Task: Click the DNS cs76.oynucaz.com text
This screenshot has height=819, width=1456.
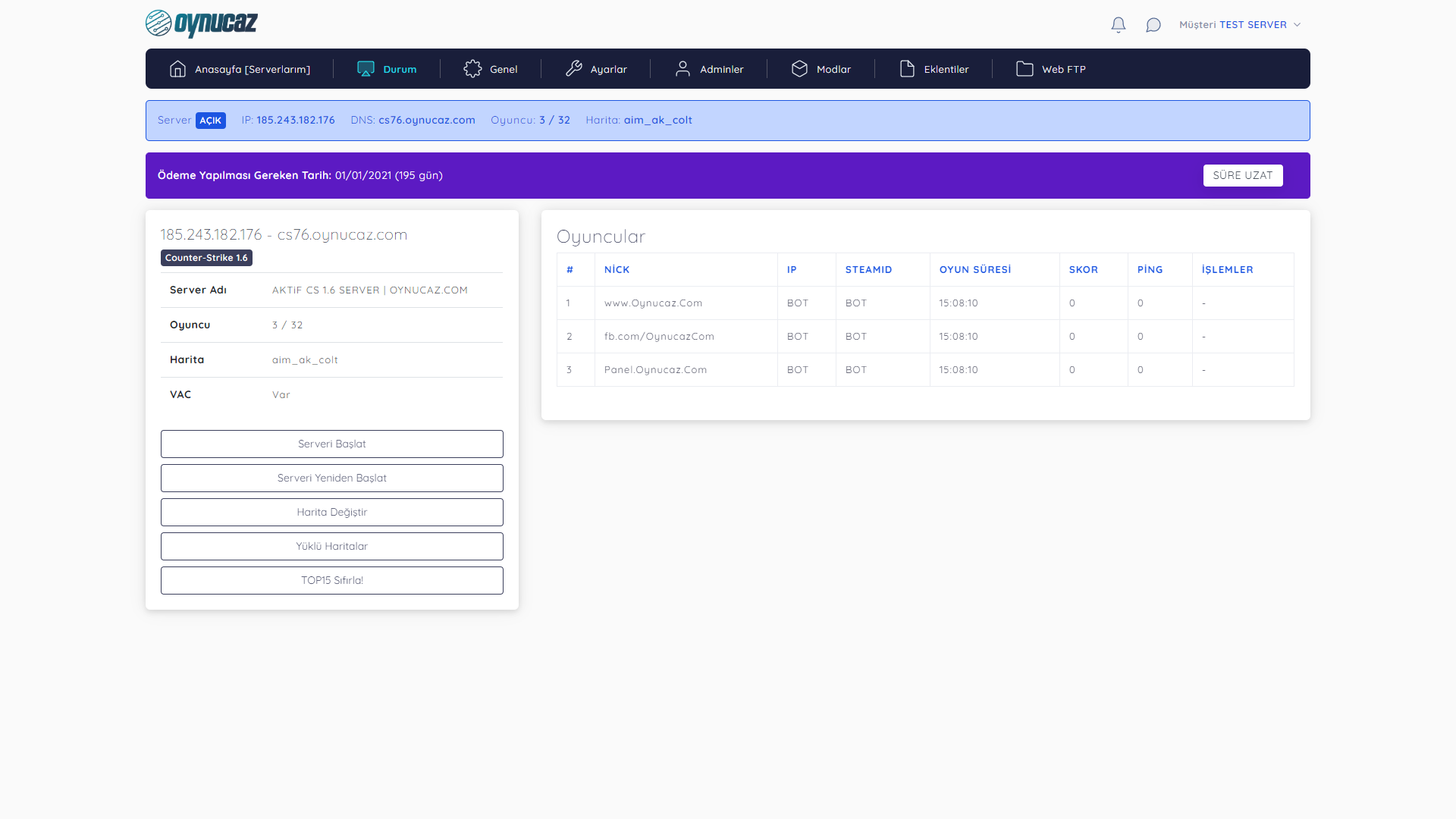Action: [x=413, y=120]
